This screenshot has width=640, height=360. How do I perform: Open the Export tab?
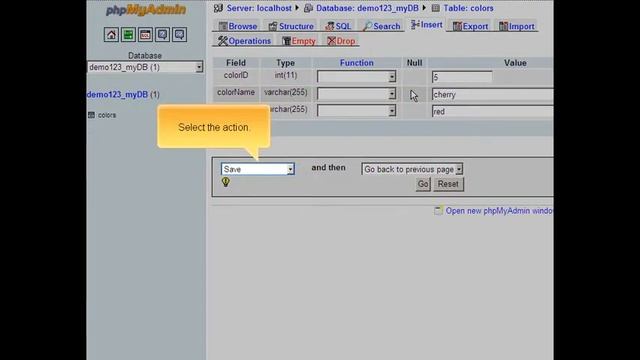470,26
